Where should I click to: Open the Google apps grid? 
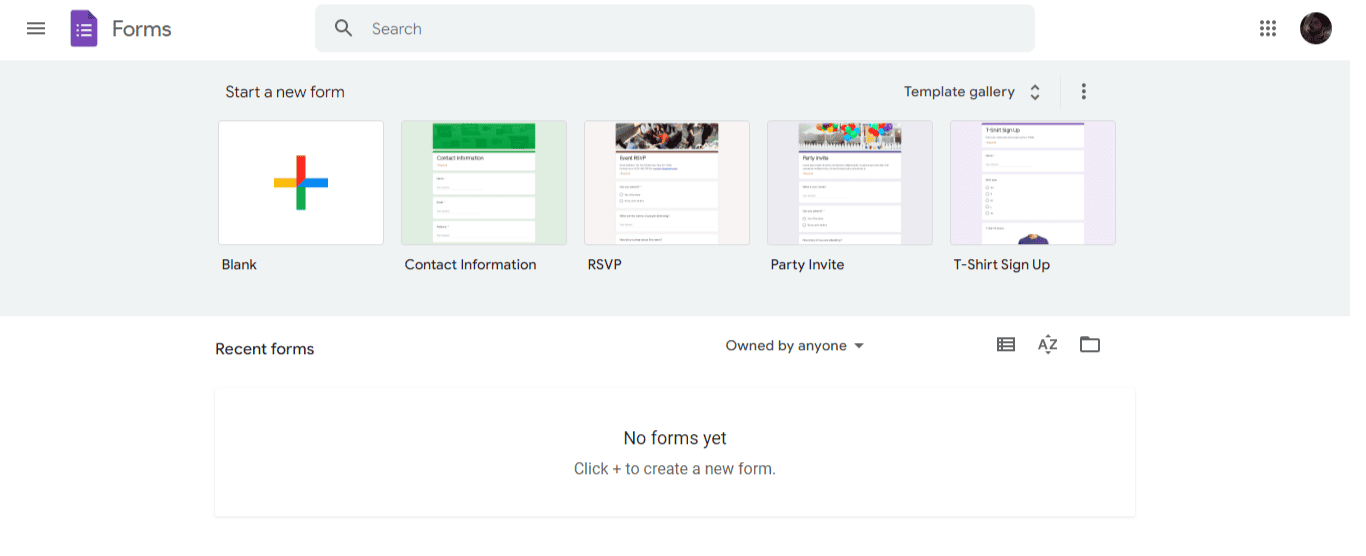[x=1268, y=29]
